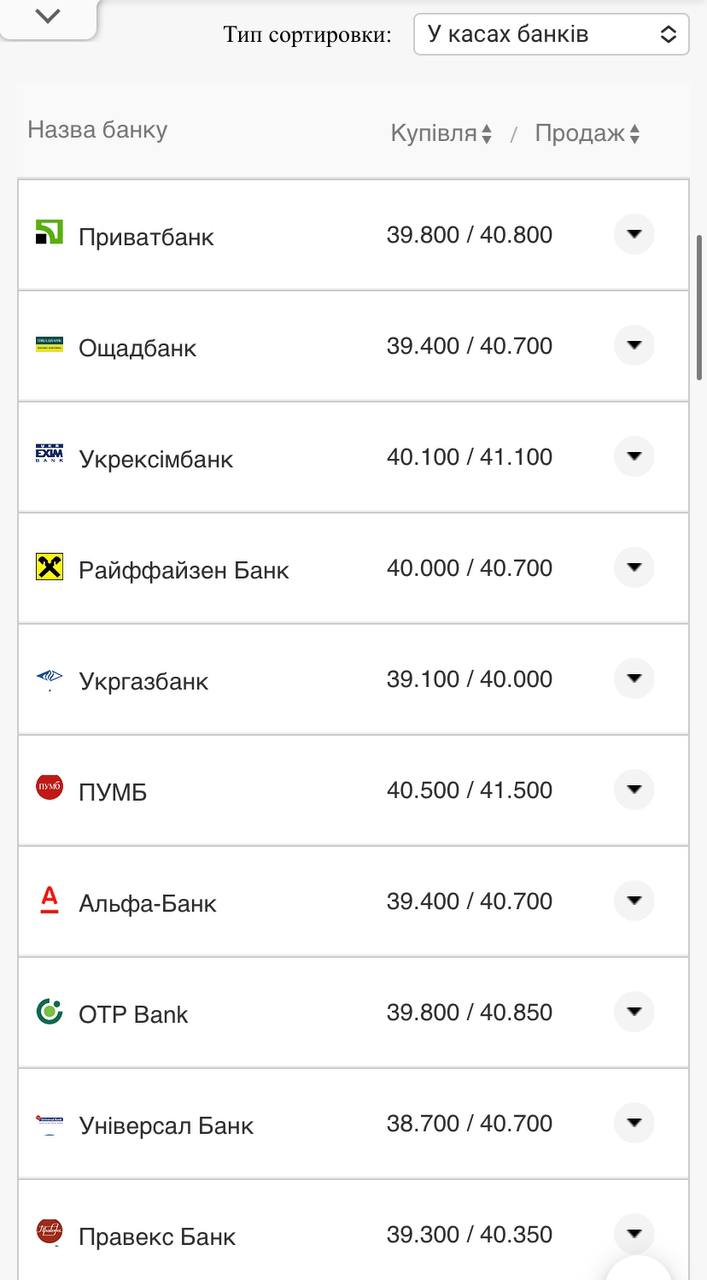
Task: Collapse panel with top chevron tab
Action: point(48,16)
